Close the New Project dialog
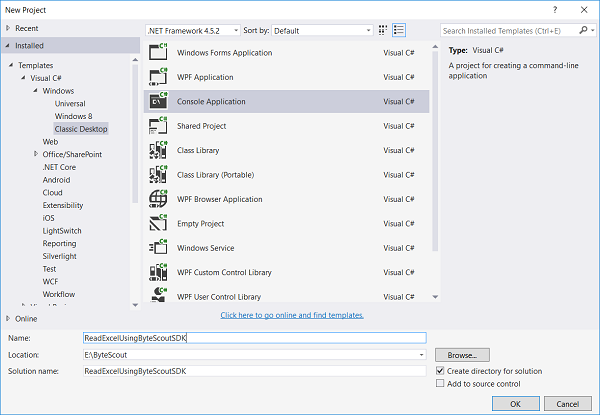 point(584,10)
